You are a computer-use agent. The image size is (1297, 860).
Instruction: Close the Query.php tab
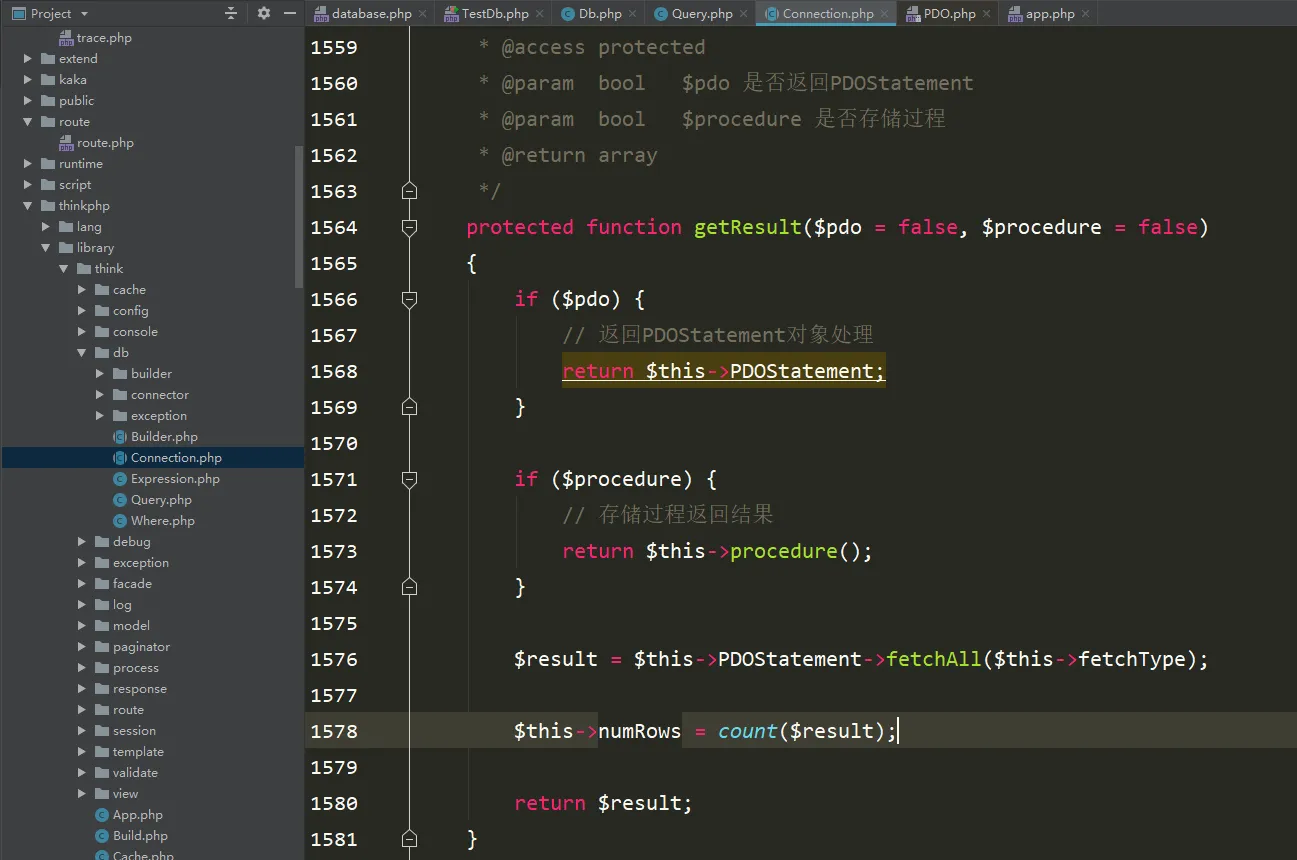pyautogui.click(x=745, y=14)
